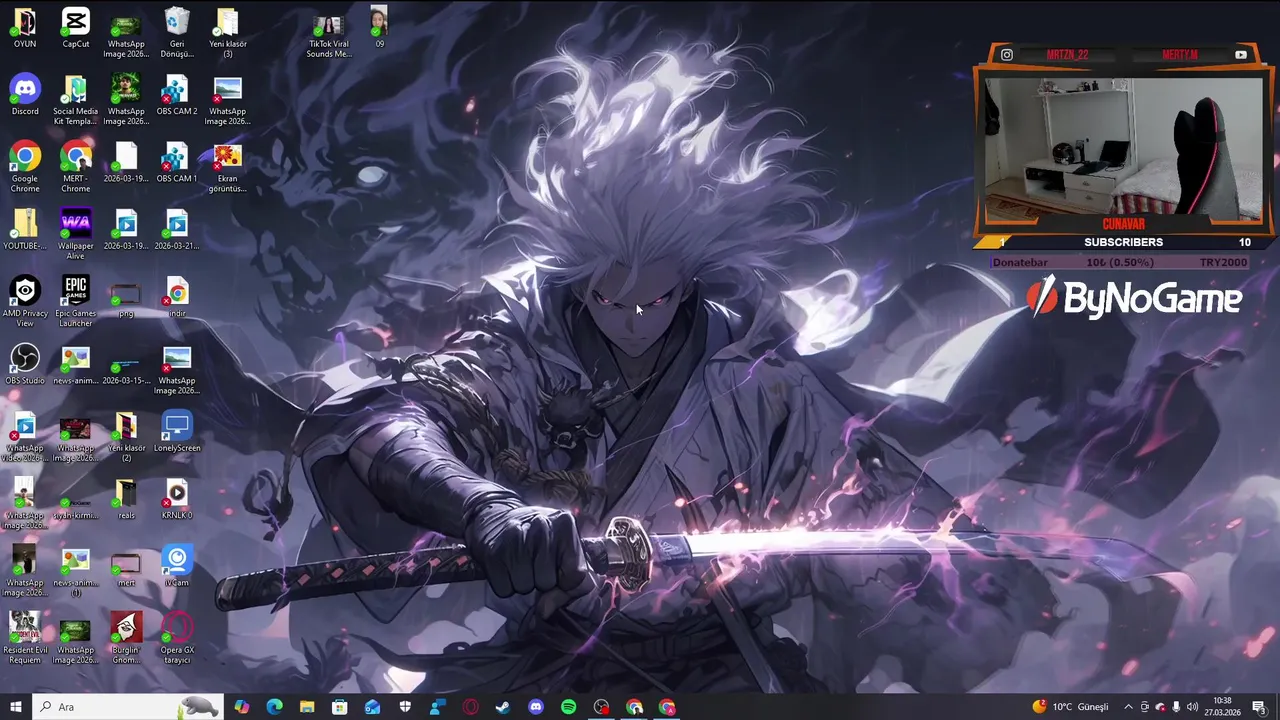1280x720 pixels.
Task: Open Yeni klasör (3) folder
Action: [x=228, y=32]
